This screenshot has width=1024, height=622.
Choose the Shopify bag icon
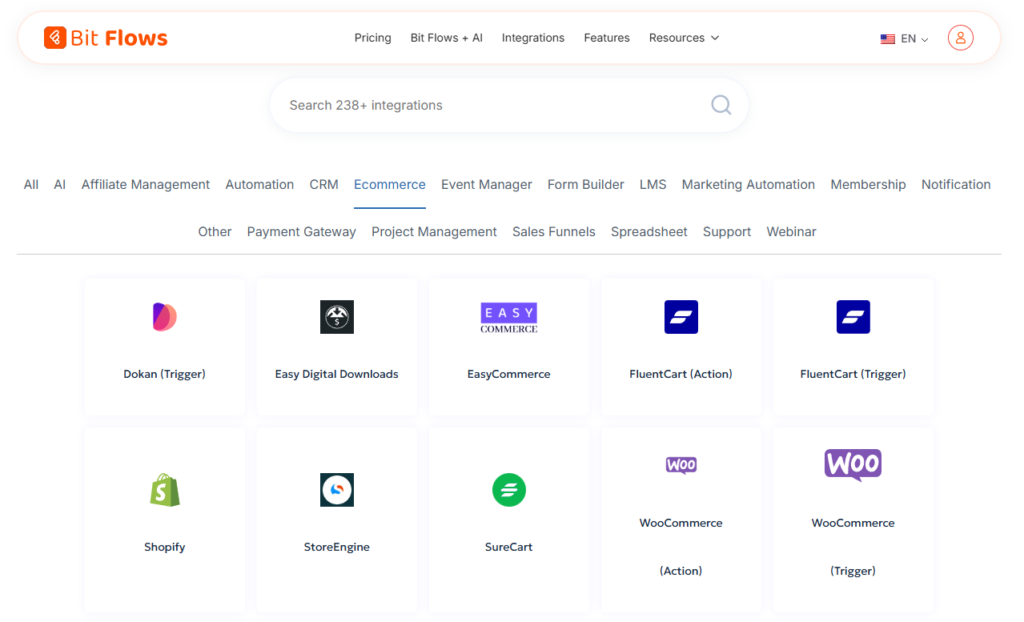click(x=164, y=490)
